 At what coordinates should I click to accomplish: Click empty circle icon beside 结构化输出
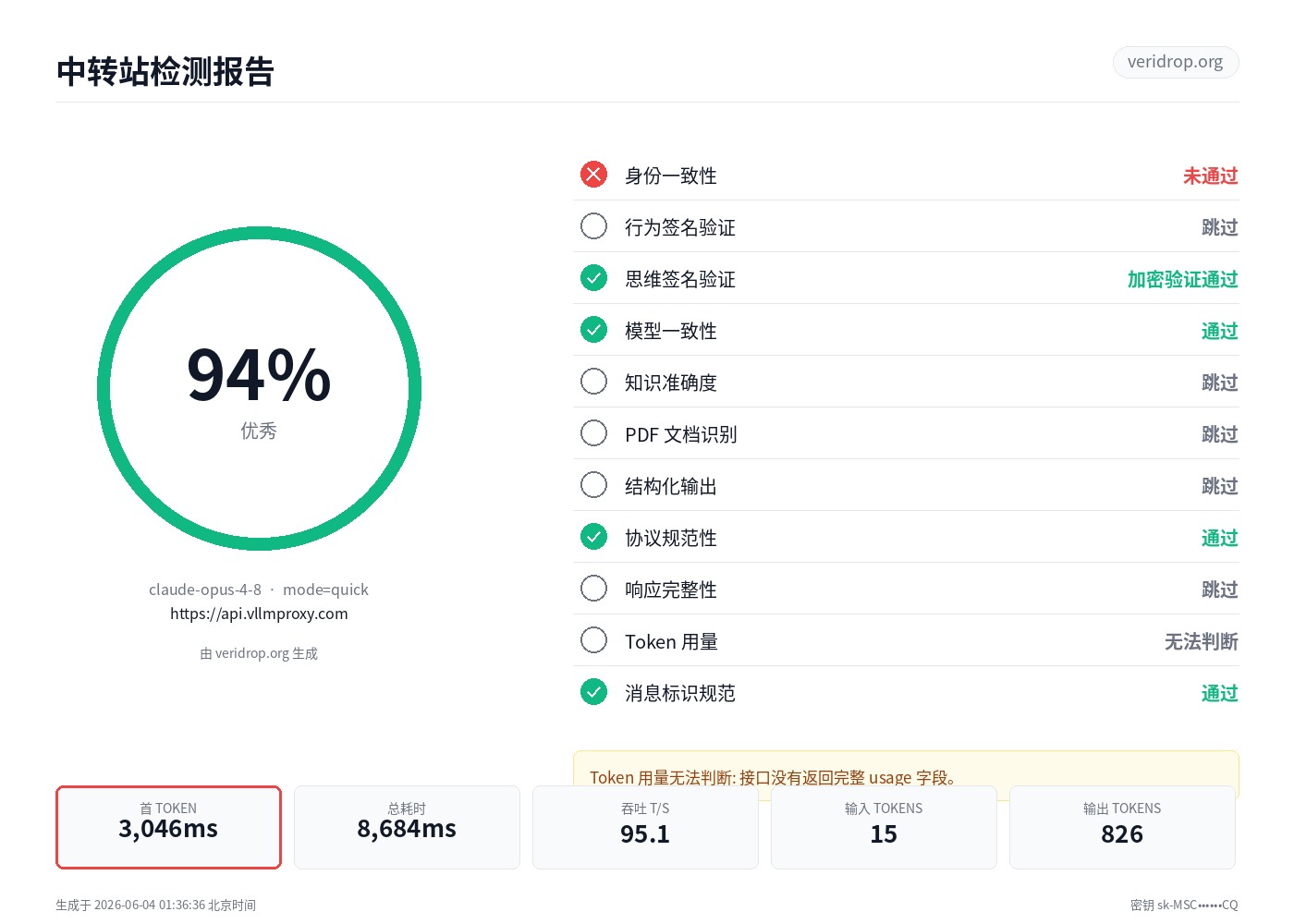[x=593, y=485]
